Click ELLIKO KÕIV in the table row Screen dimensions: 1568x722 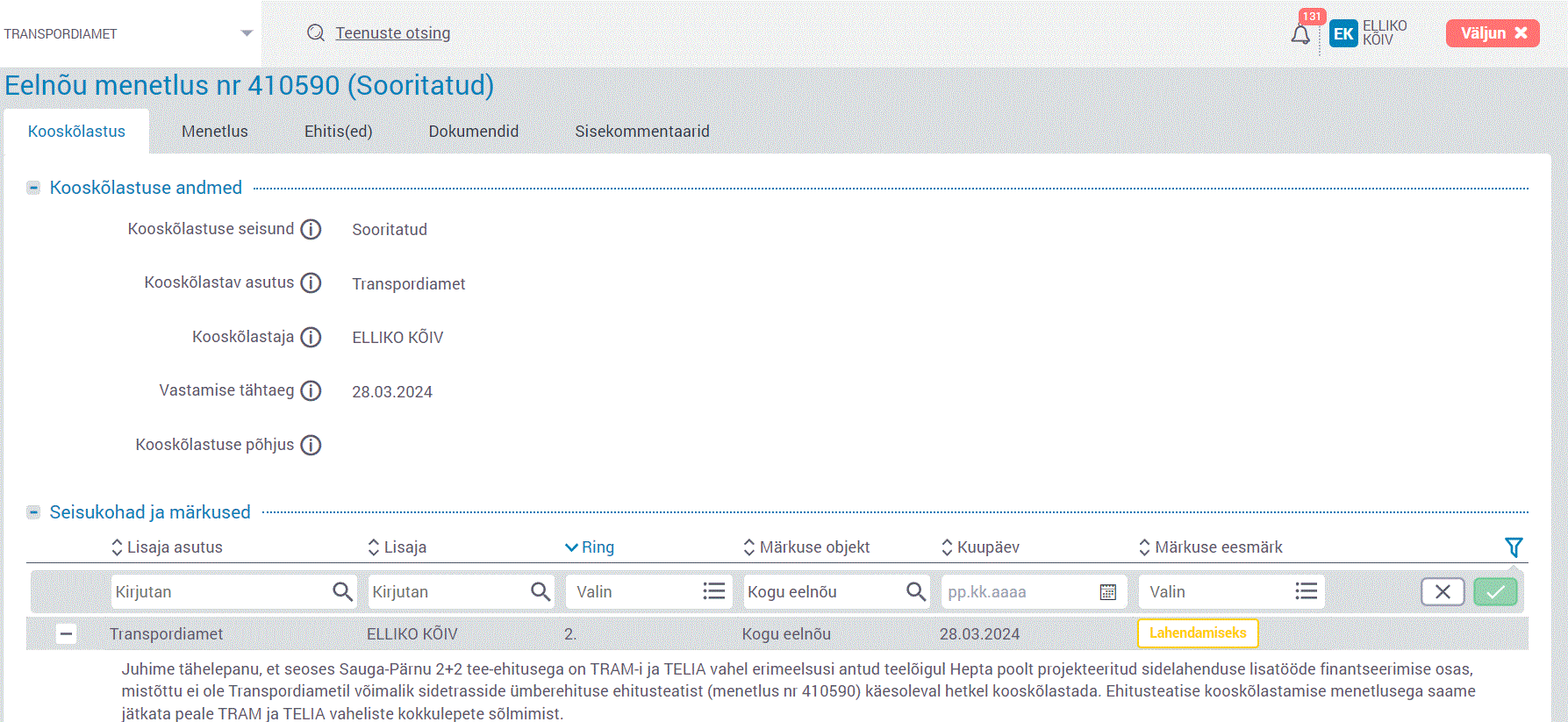coord(412,634)
